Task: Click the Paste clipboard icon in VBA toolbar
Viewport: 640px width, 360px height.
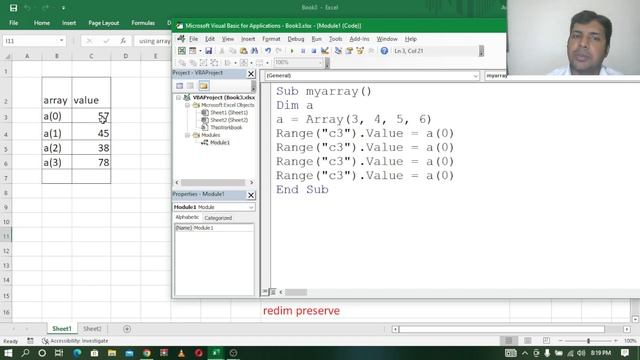Action: tap(244, 51)
